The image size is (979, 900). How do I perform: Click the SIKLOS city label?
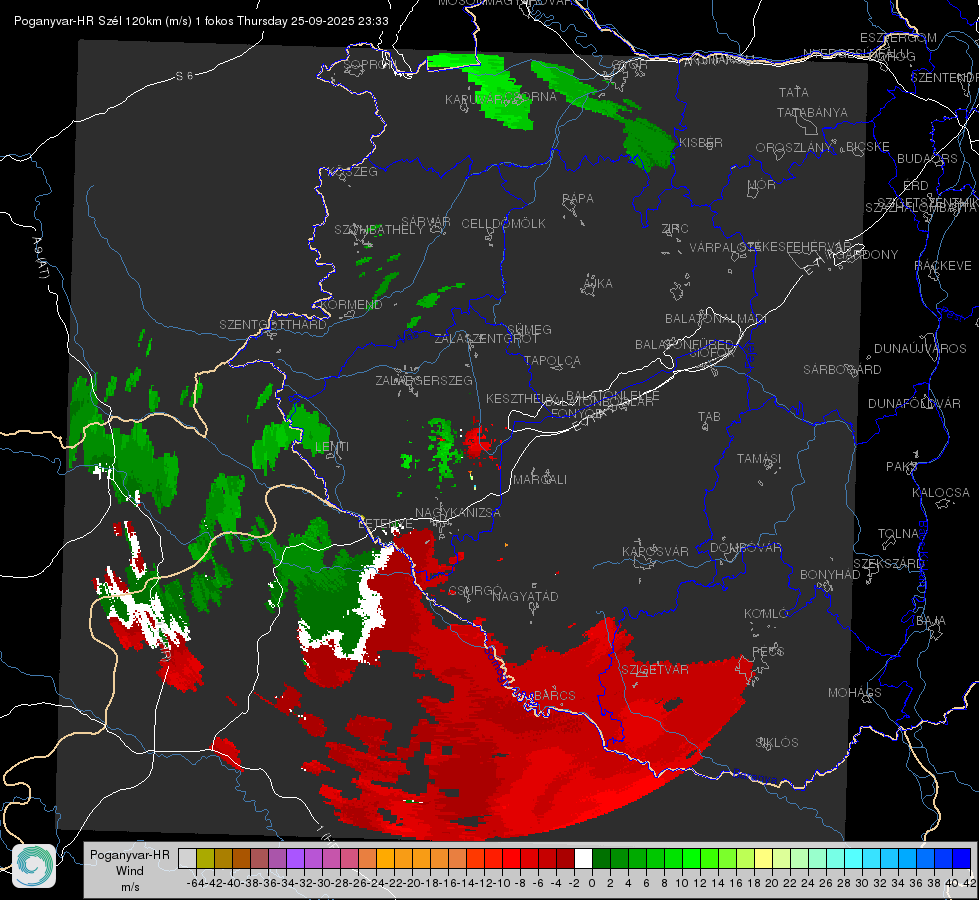tap(777, 742)
